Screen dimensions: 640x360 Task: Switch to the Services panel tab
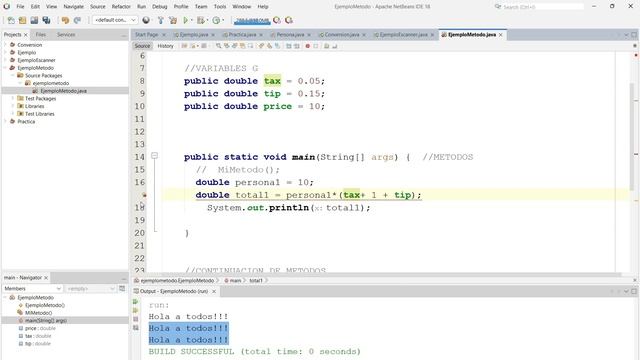tap(66, 35)
